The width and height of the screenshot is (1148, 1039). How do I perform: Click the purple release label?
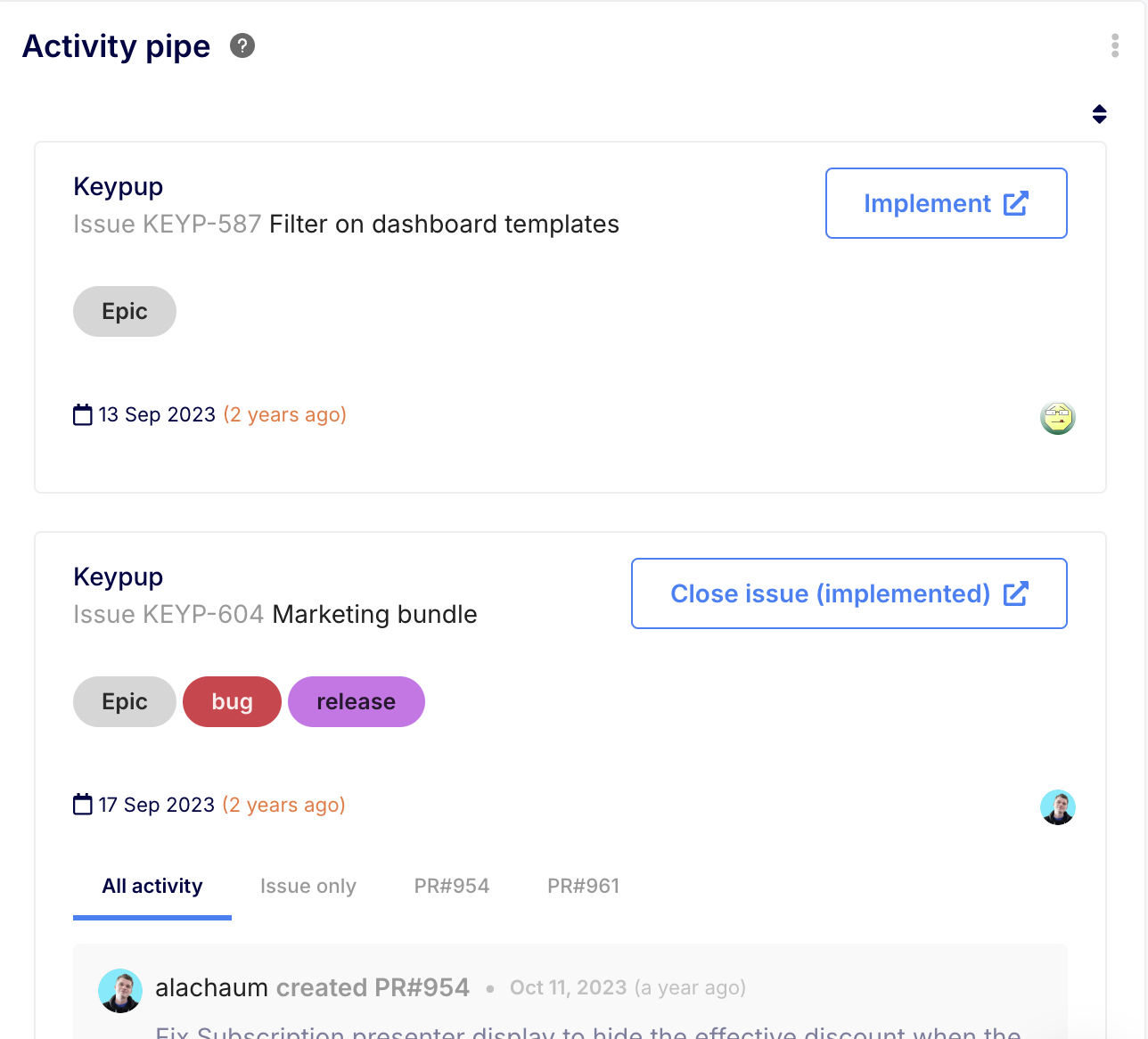point(356,701)
